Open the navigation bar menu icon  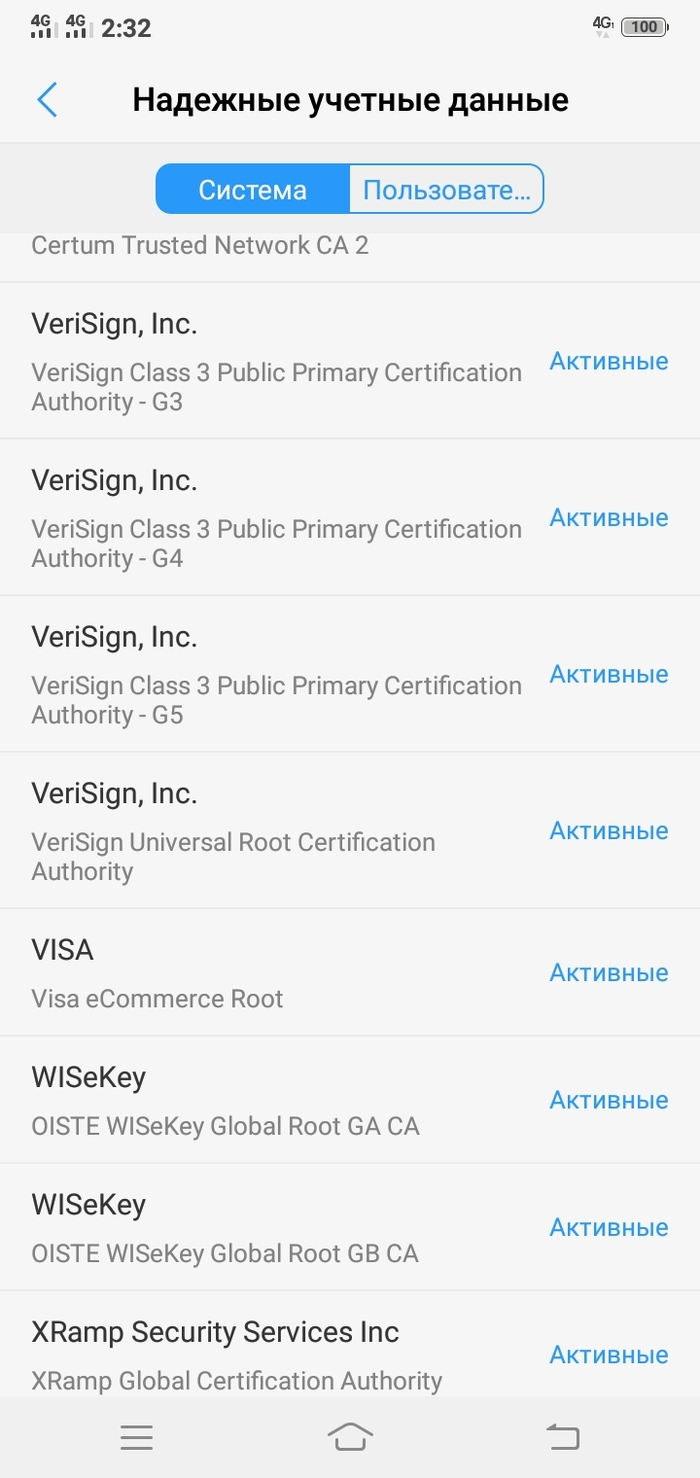tap(136, 1438)
